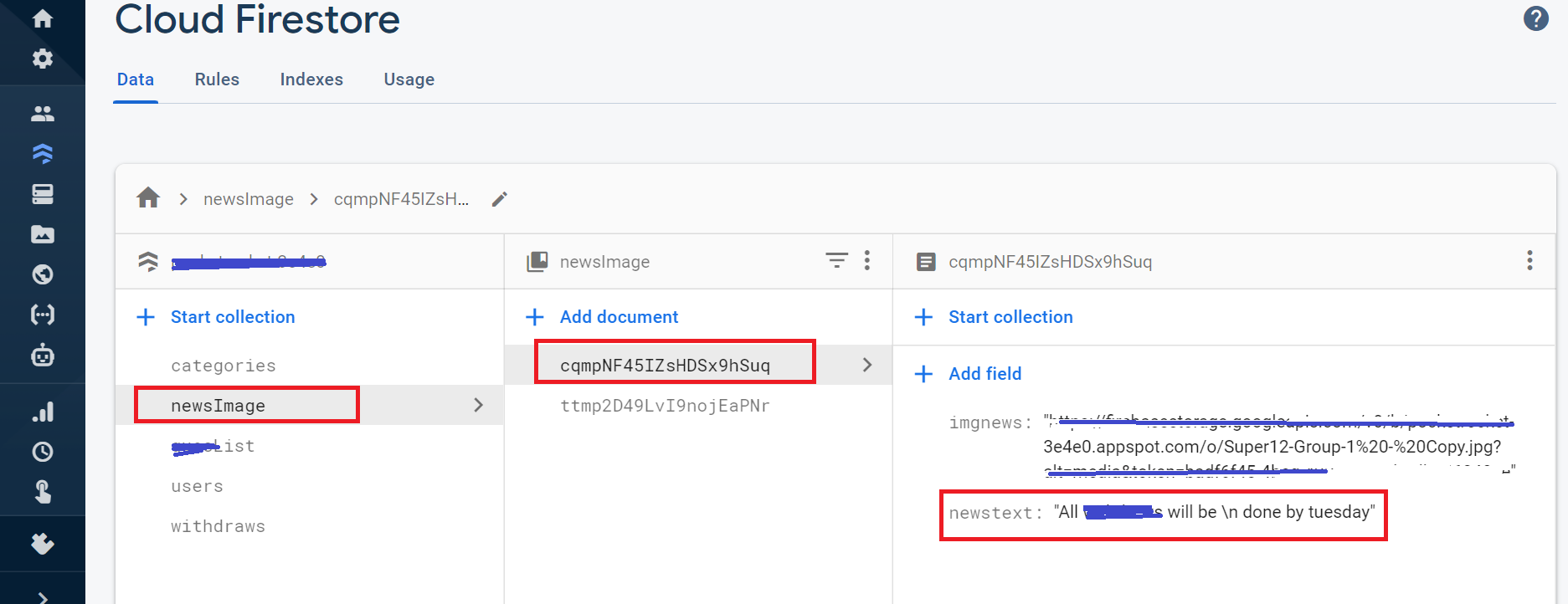The height and width of the screenshot is (604, 1568).
Task: Open Analytics bar chart icon in sidebar
Action: (x=43, y=412)
